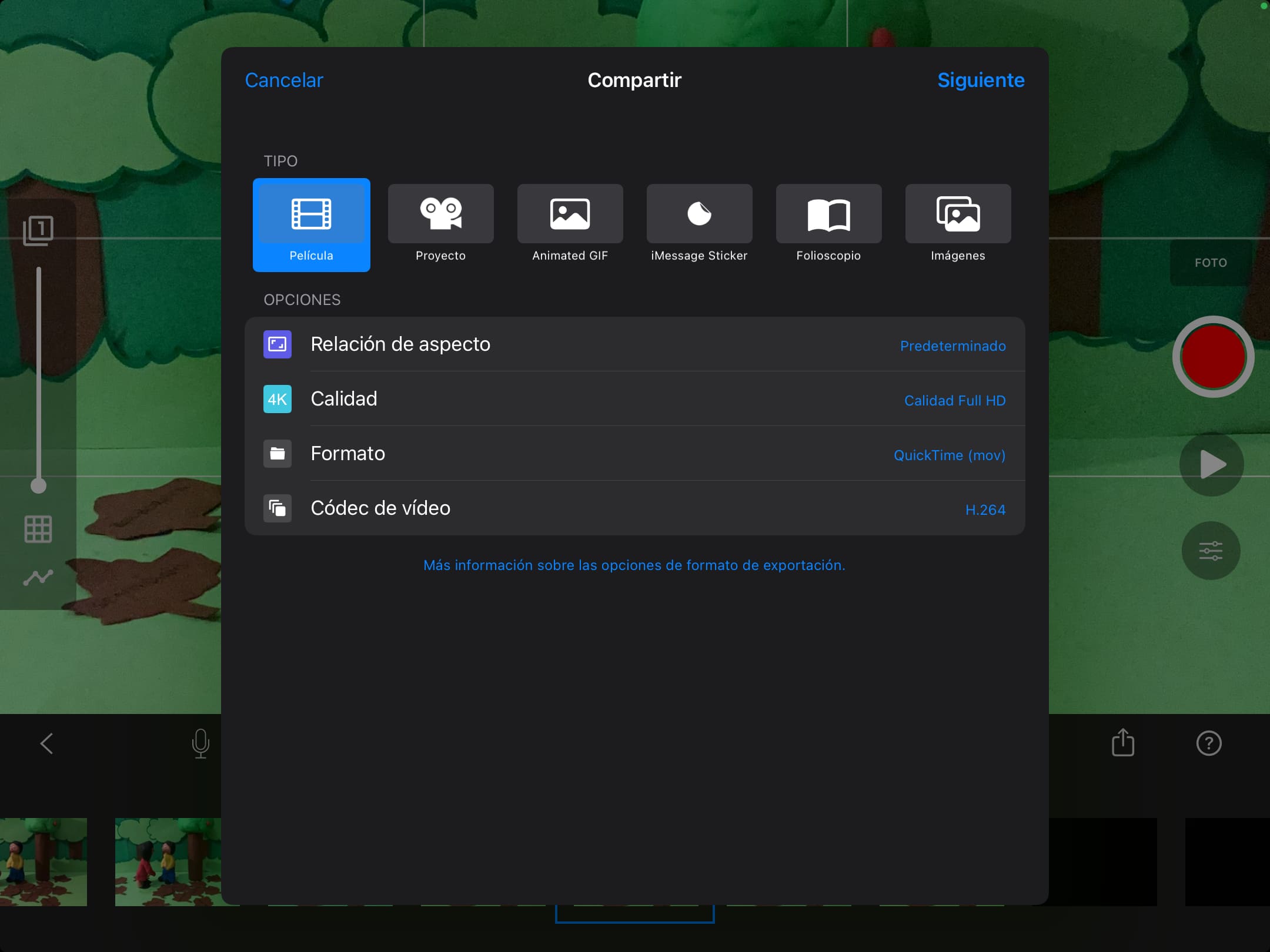The height and width of the screenshot is (952, 1270).
Task: Select Animated GIF export type
Action: pos(570,224)
